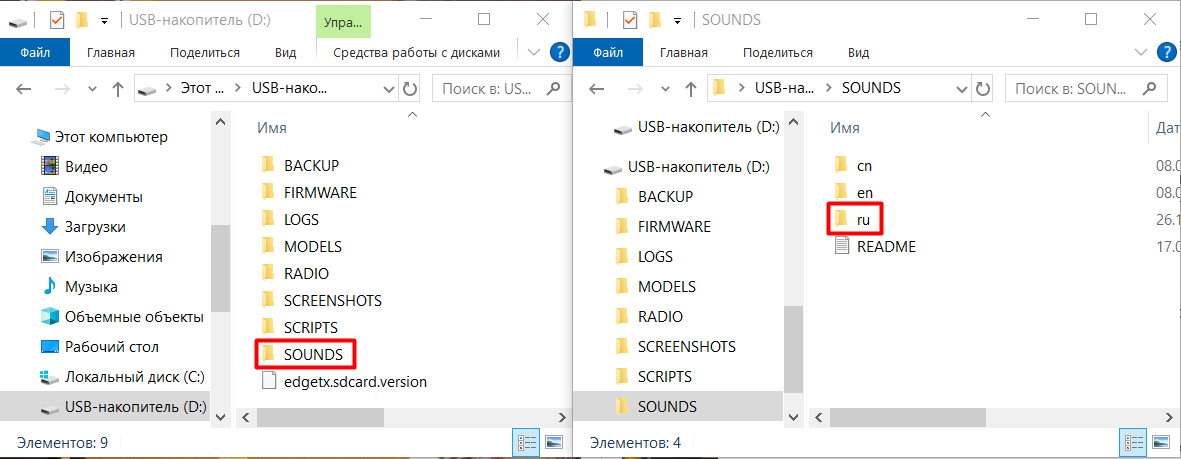This screenshot has width=1181, height=459.
Task: Open Средства работы с дисками tab
Action: [x=416, y=53]
